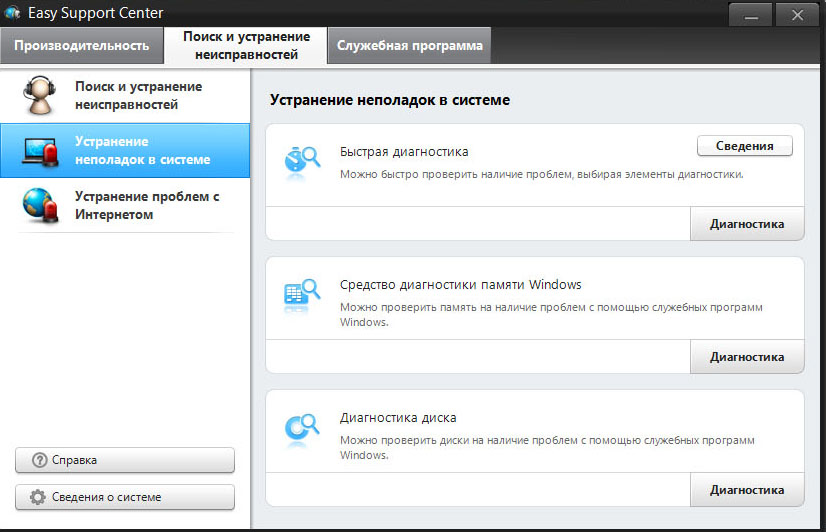Image resolution: width=826 pixels, height=532 pixels.
Task: Click the Диагностика диска heading text
Action: 398,418
